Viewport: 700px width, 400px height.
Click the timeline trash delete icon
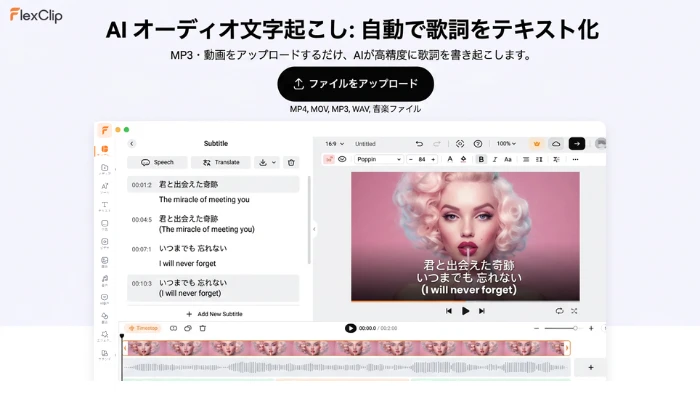203,328
